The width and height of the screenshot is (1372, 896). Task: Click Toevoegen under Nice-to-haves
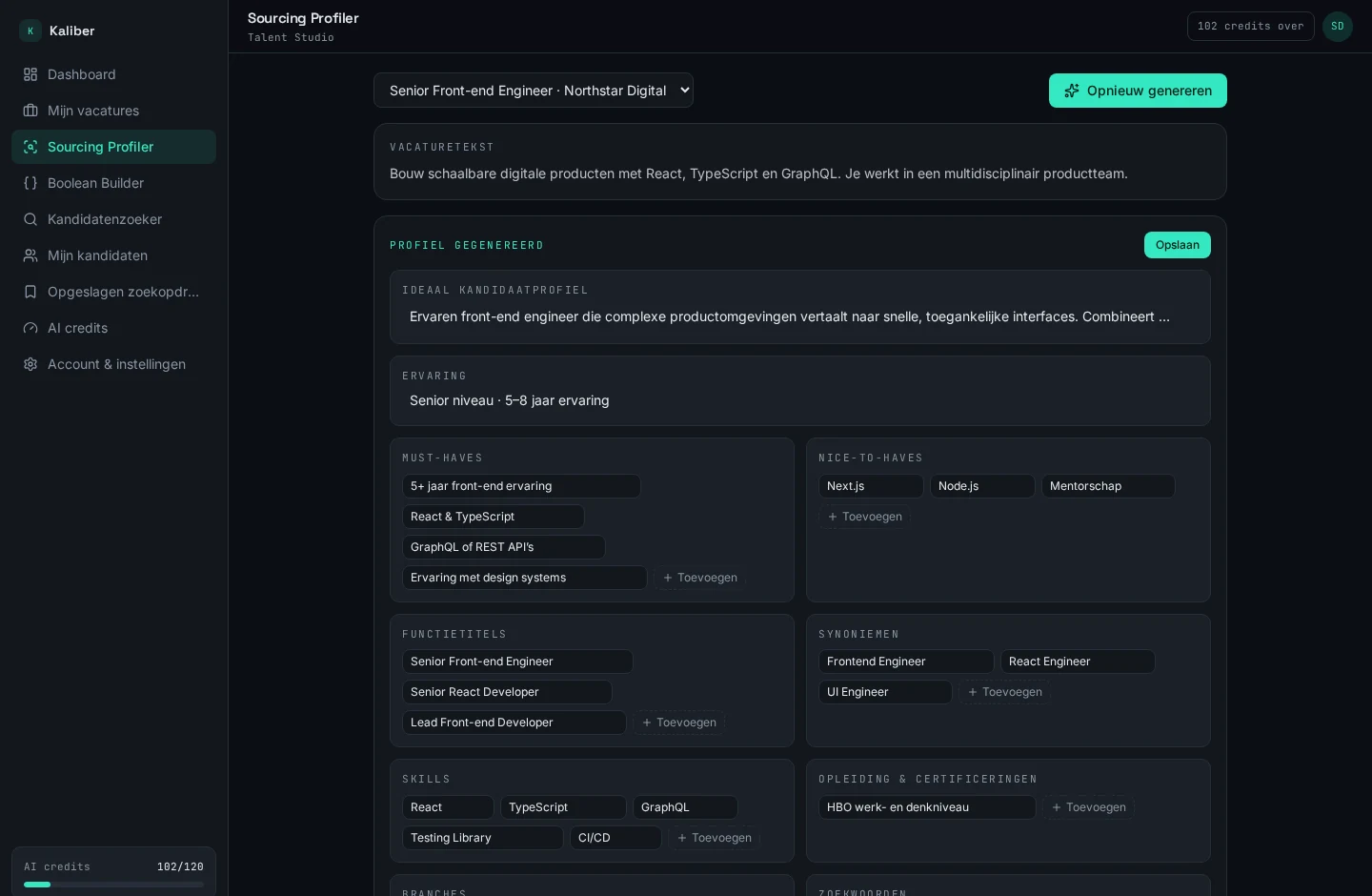click(865, 517)
